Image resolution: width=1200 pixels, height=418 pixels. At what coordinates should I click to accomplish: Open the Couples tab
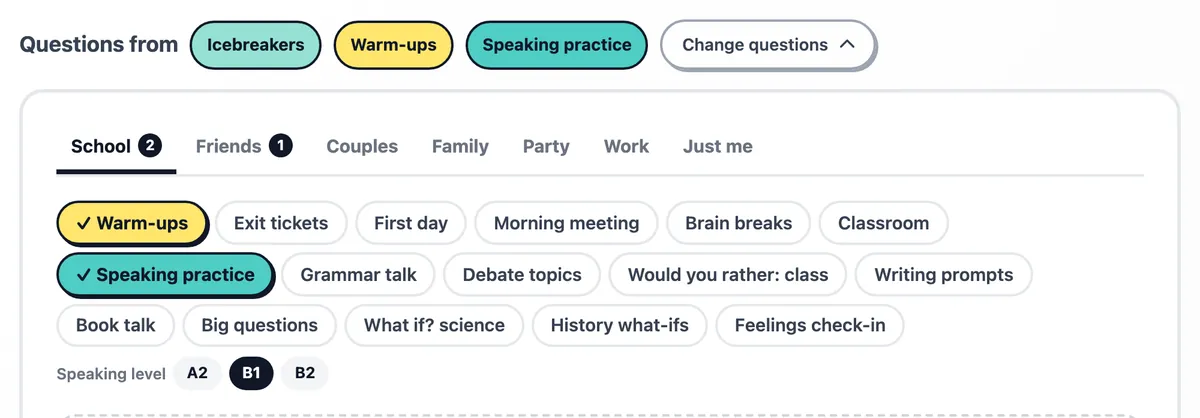[362, 146]
